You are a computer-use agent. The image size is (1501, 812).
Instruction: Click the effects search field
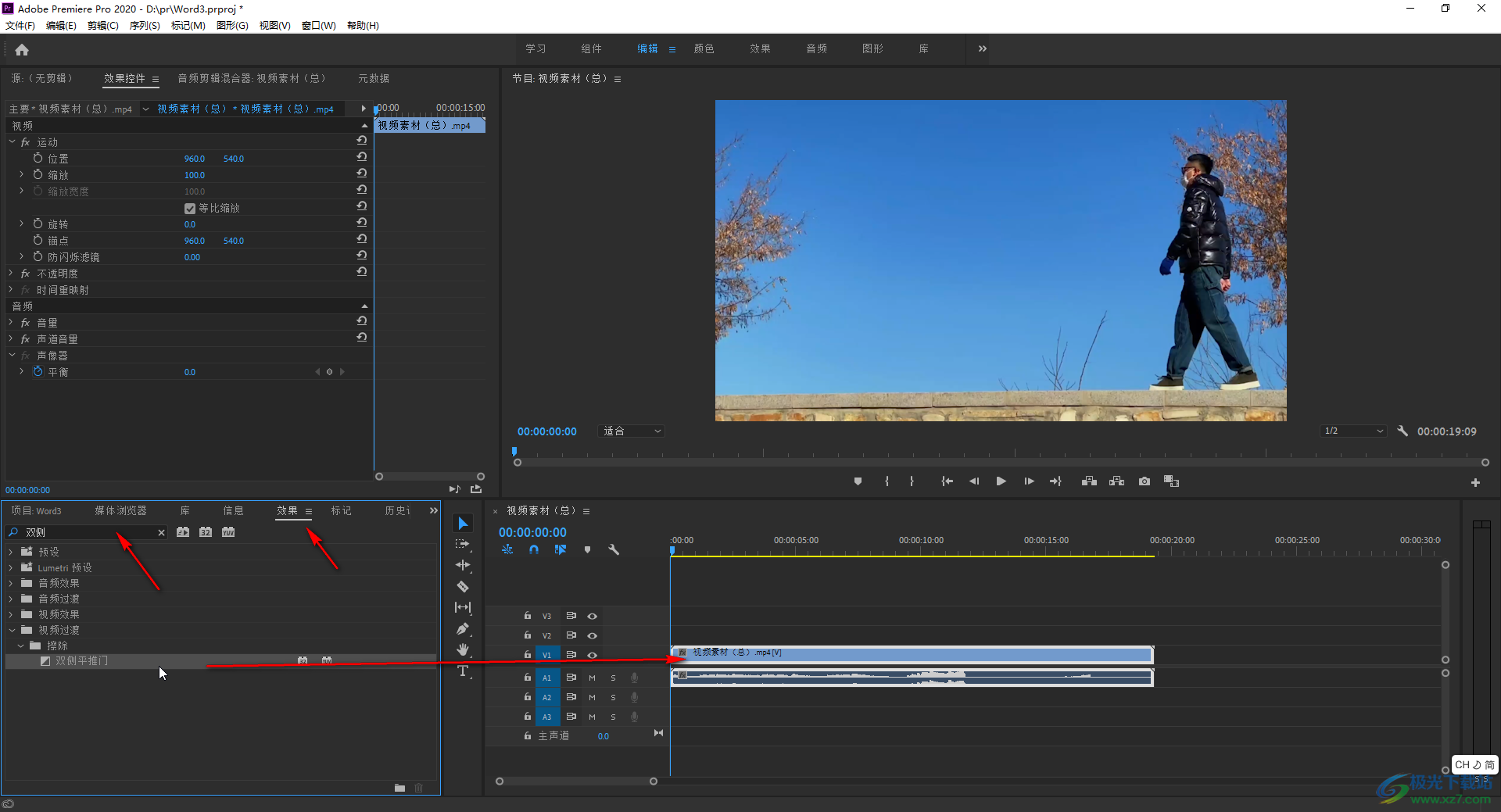[88, 532]
